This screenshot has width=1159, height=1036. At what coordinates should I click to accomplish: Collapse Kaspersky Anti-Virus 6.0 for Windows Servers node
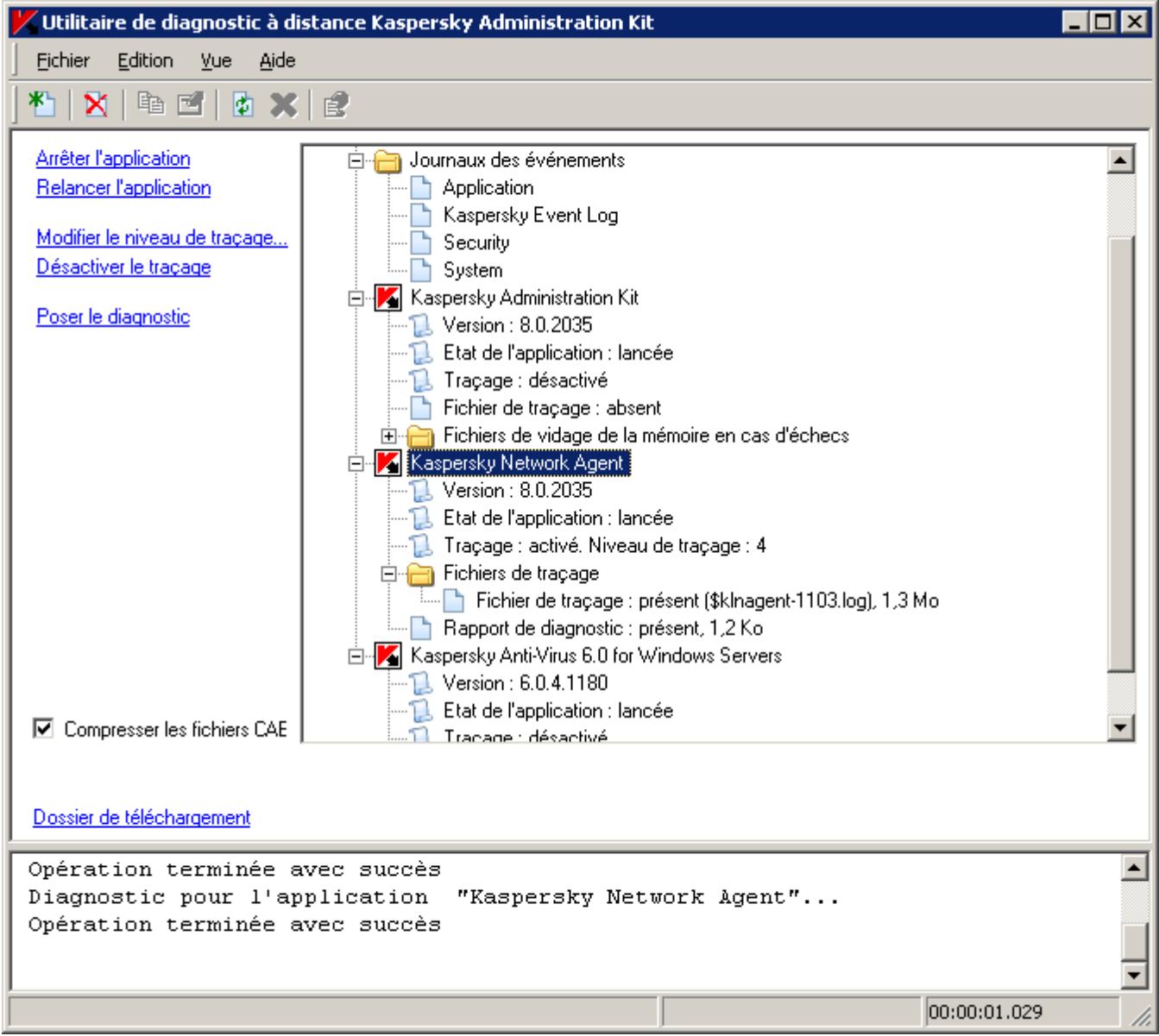coord(356,656)
